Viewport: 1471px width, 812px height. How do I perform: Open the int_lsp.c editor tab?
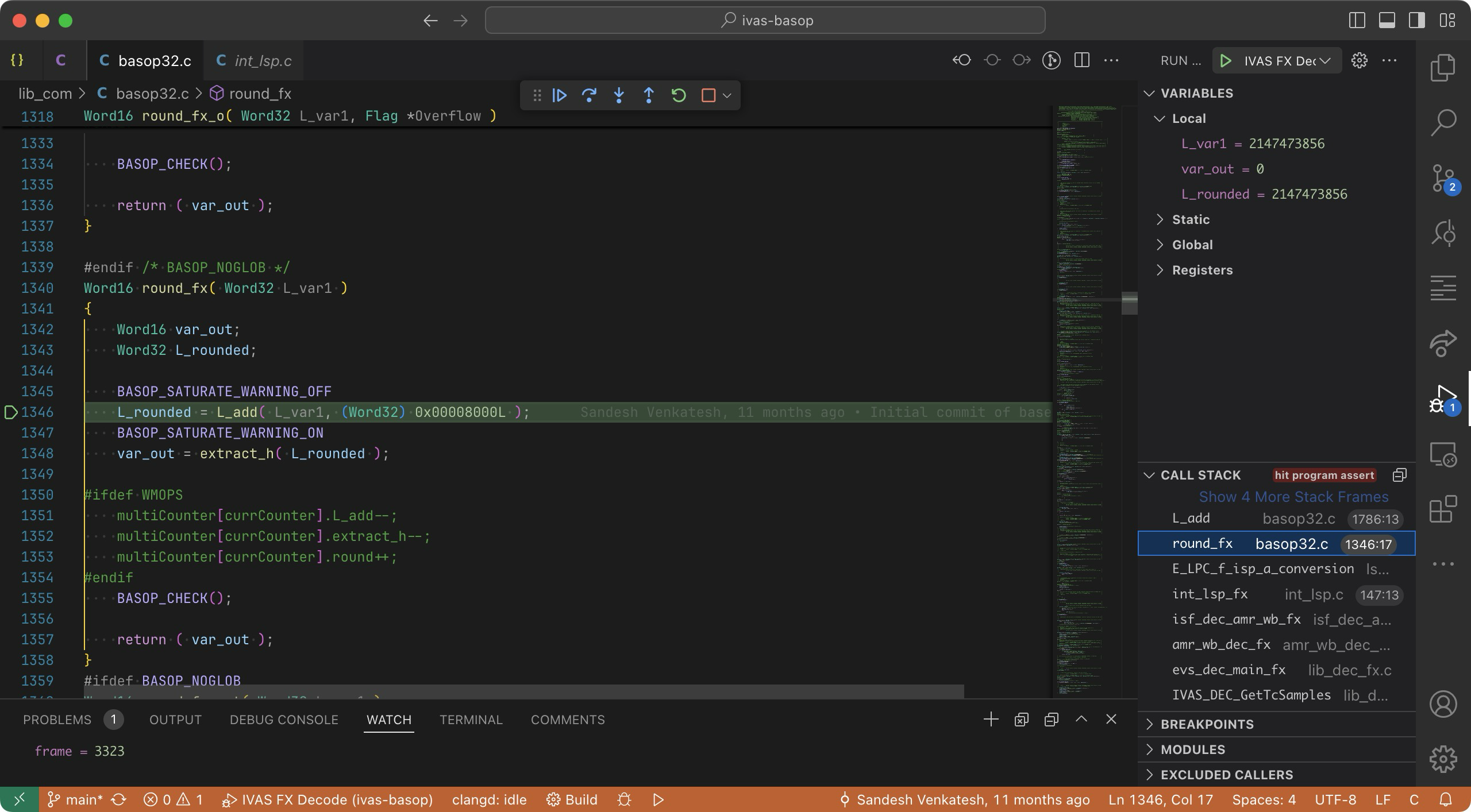point(254,61)
